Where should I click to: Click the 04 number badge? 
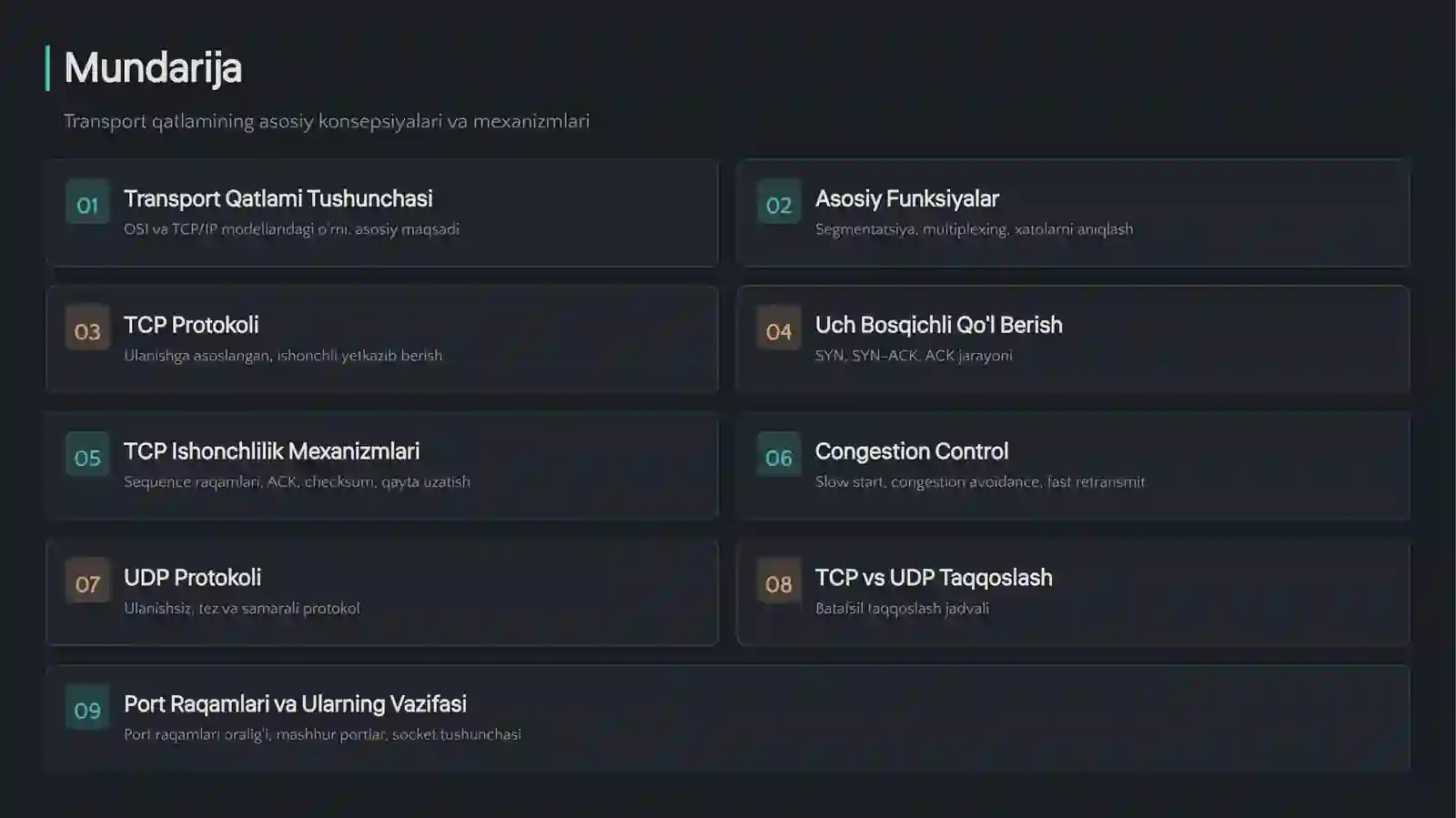pos(779,328)
